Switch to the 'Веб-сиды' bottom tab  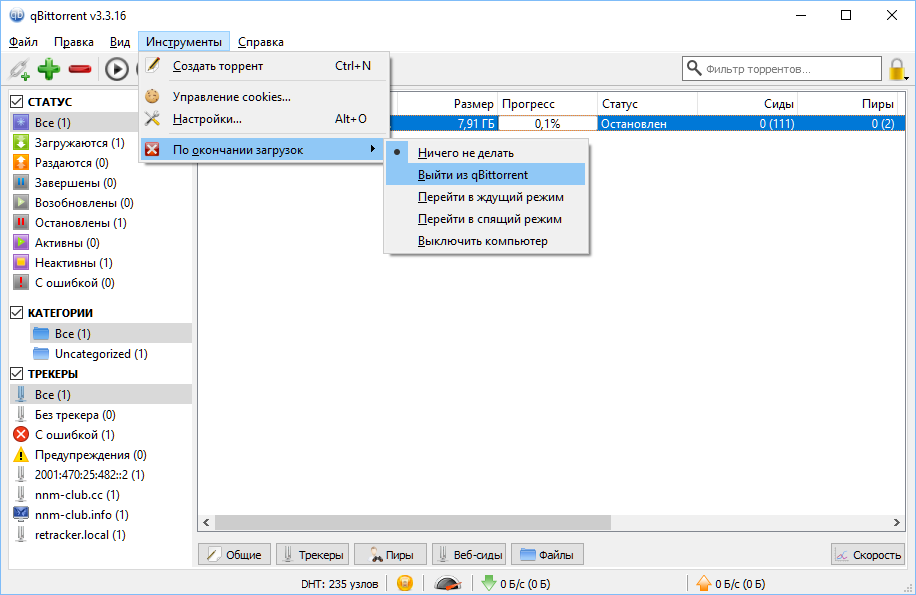click(469, 555)
